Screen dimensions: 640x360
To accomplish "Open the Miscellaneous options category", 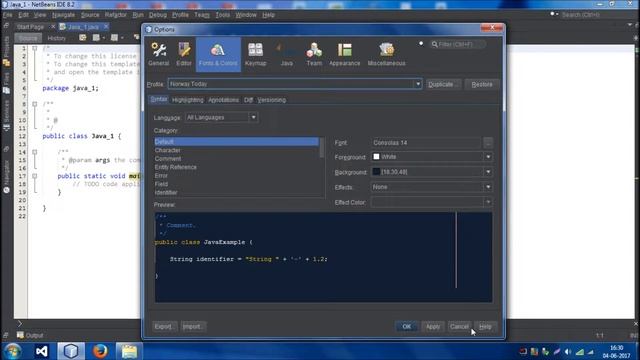I will click(x=386, y=54).
